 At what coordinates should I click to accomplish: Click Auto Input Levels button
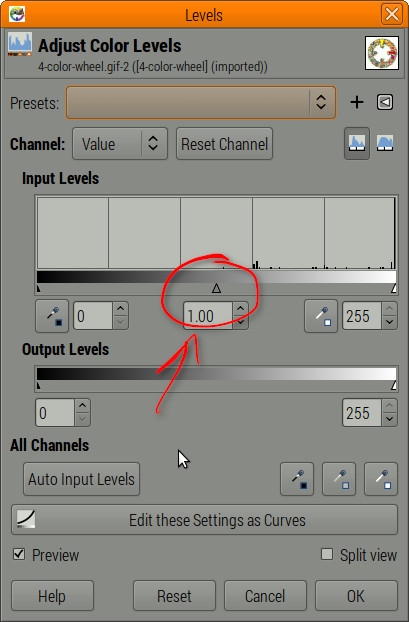tap(81, 479)
